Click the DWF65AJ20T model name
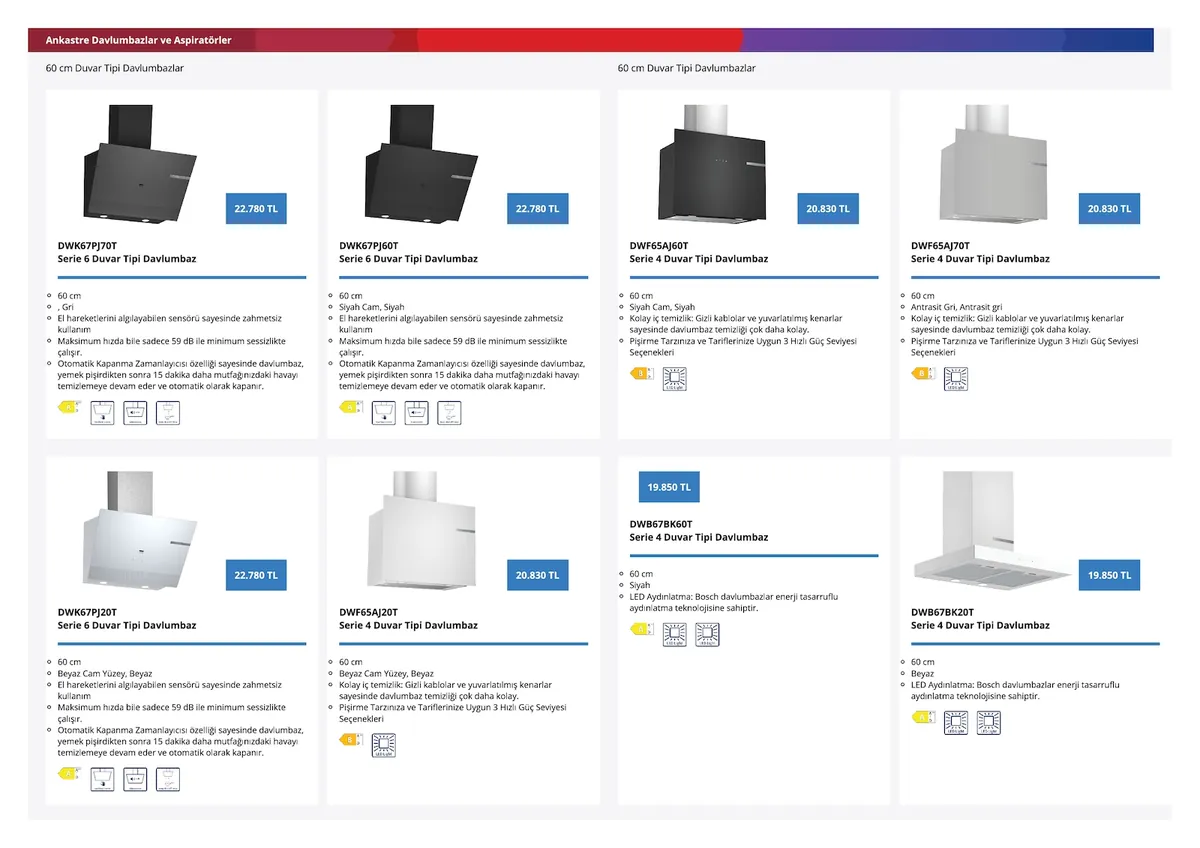This screenshot has height=848, width=1200. pos(368,612)
